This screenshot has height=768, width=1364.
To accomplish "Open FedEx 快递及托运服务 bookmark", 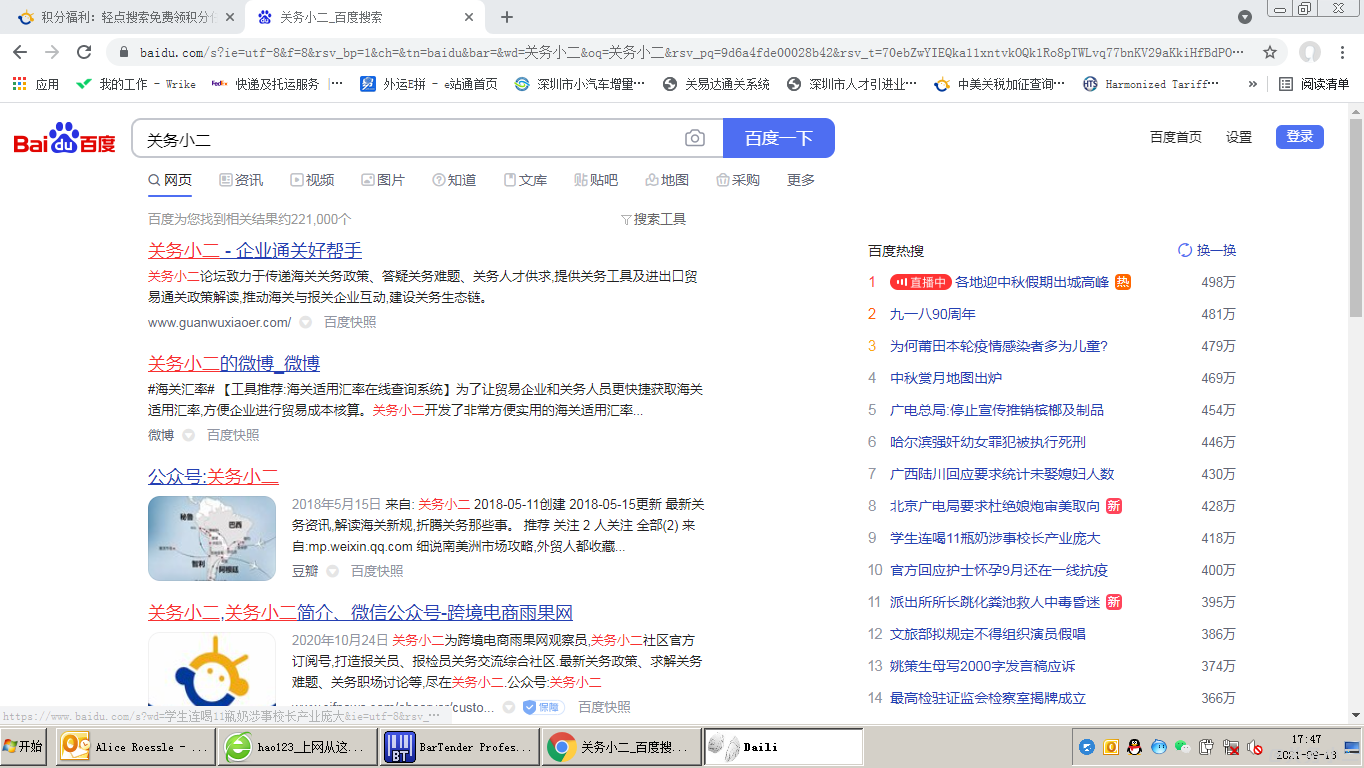I will (277, 84).
